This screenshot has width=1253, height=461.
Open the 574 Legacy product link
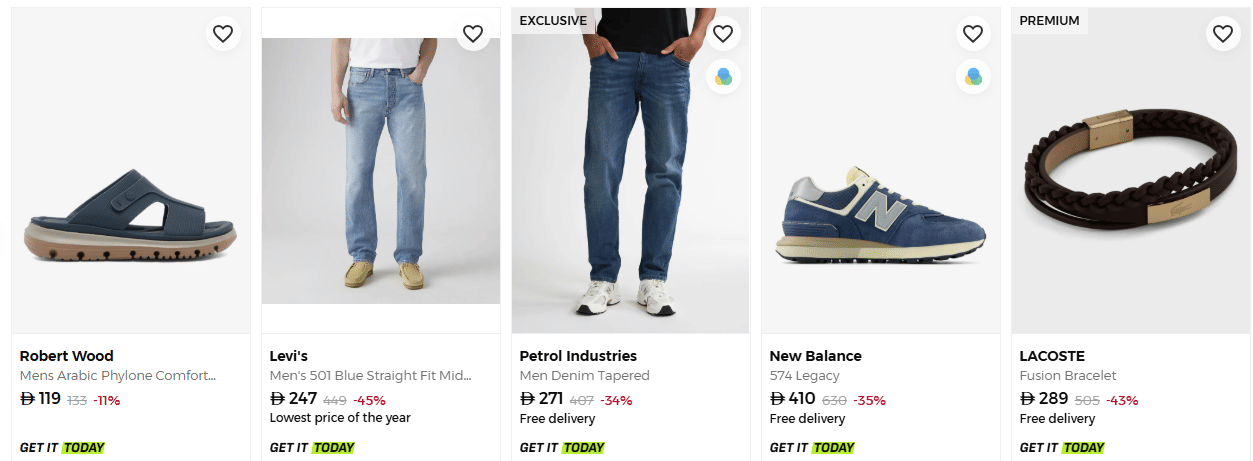tap(804, 376)
